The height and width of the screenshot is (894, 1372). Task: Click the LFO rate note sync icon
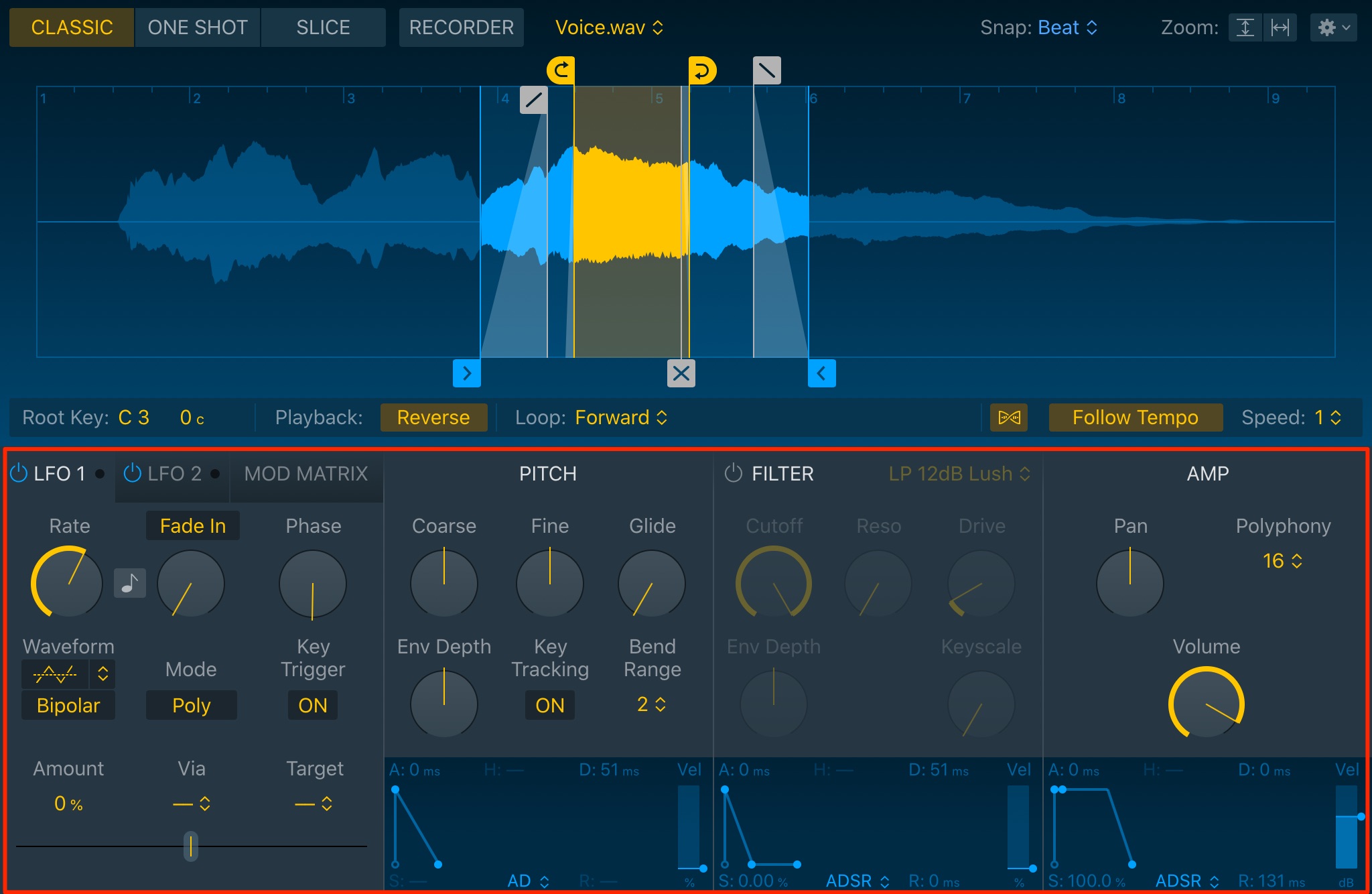[130, 583]
